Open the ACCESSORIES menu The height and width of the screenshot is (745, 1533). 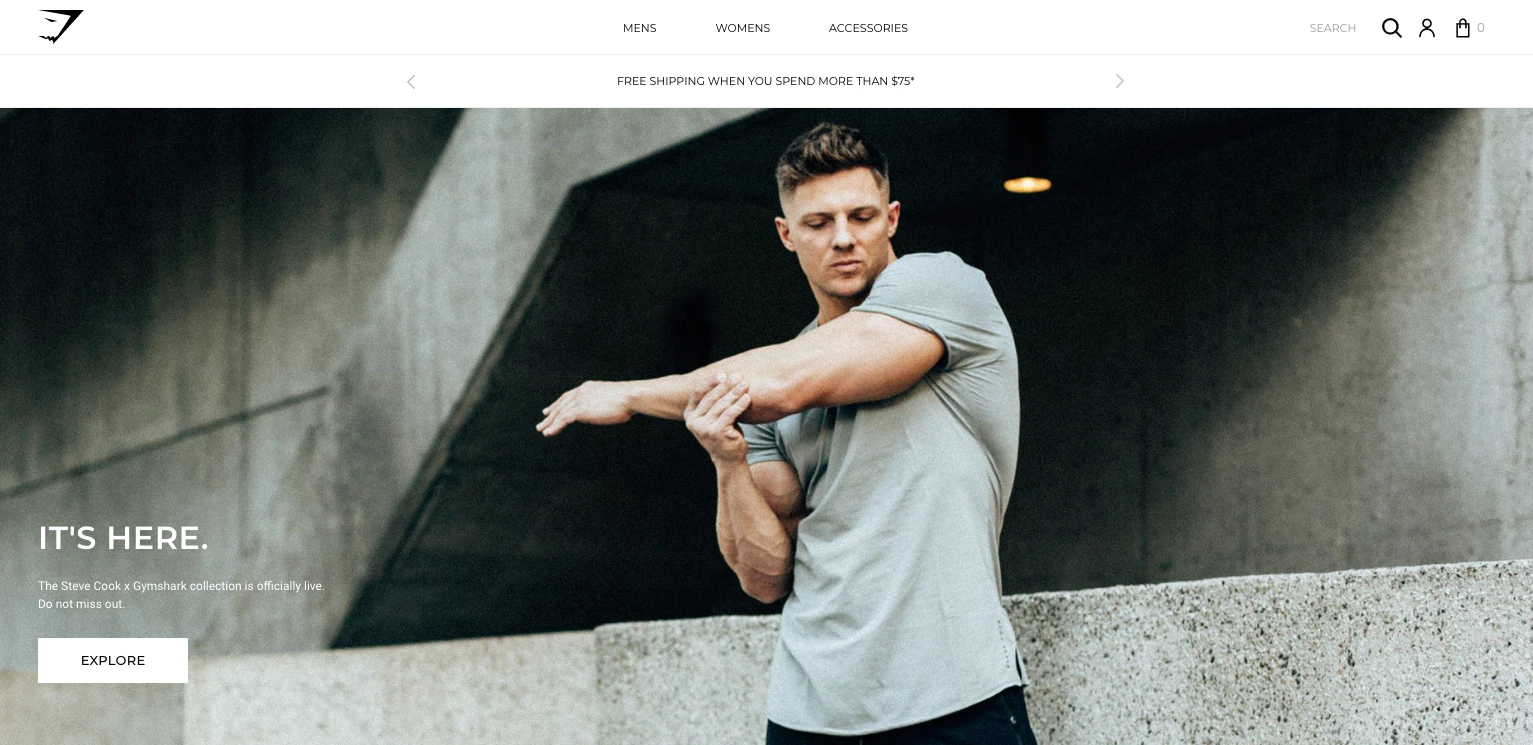pos(868,28)
